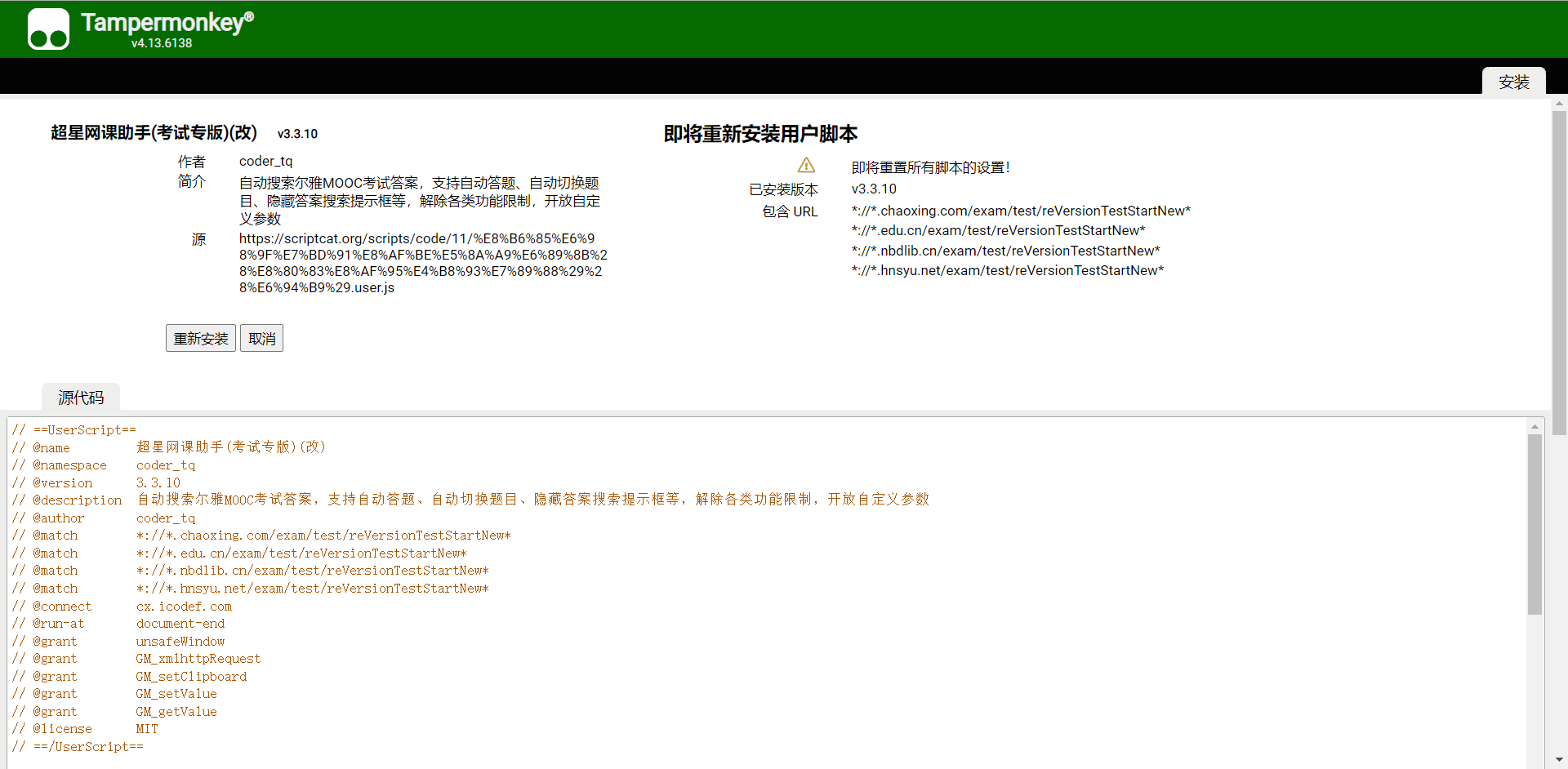Click the *.edu.cn include URL in details

(x=998, y=230)
